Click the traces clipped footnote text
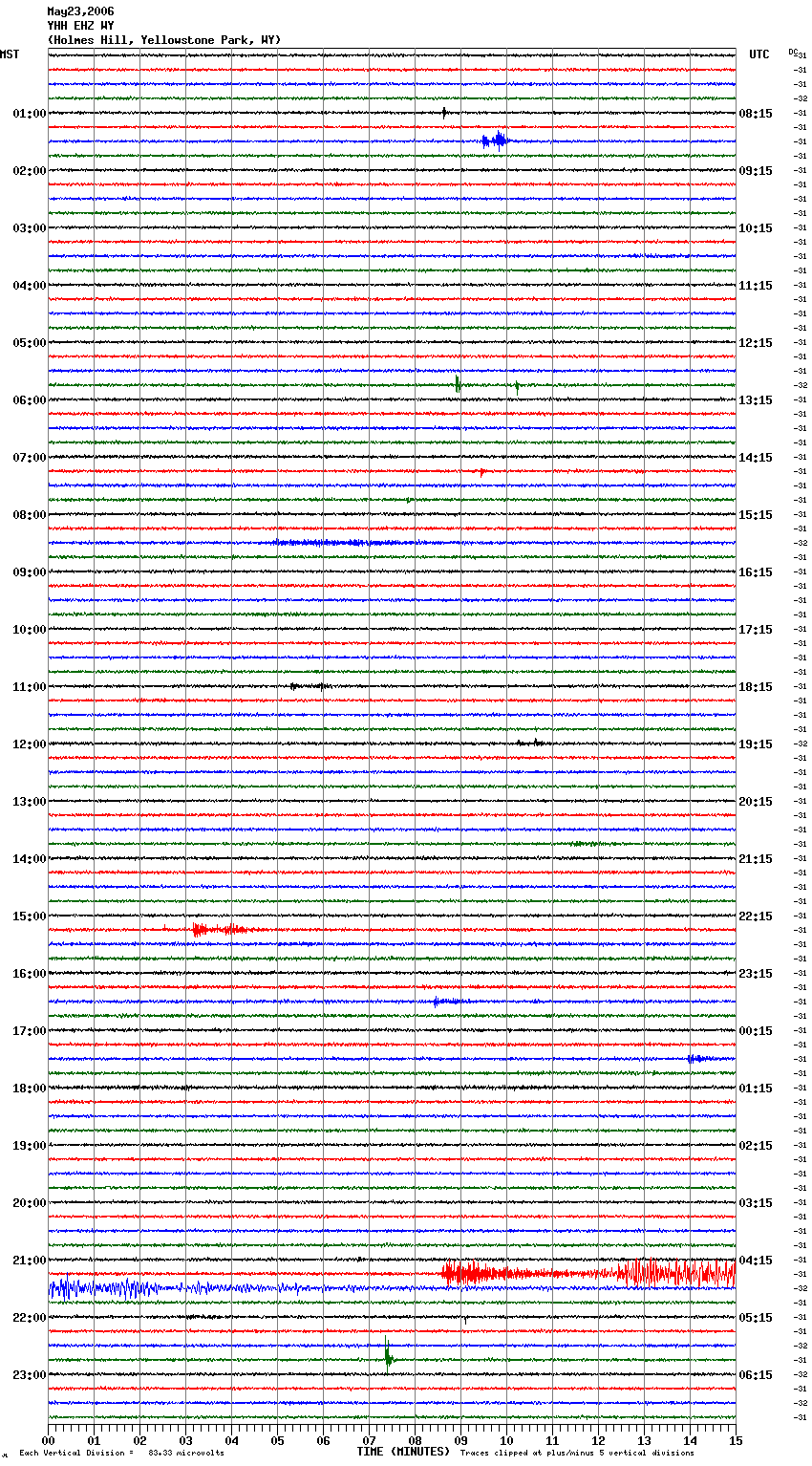The height and width of the screenshot is (1466, 812). click(x=577, y=1454)
